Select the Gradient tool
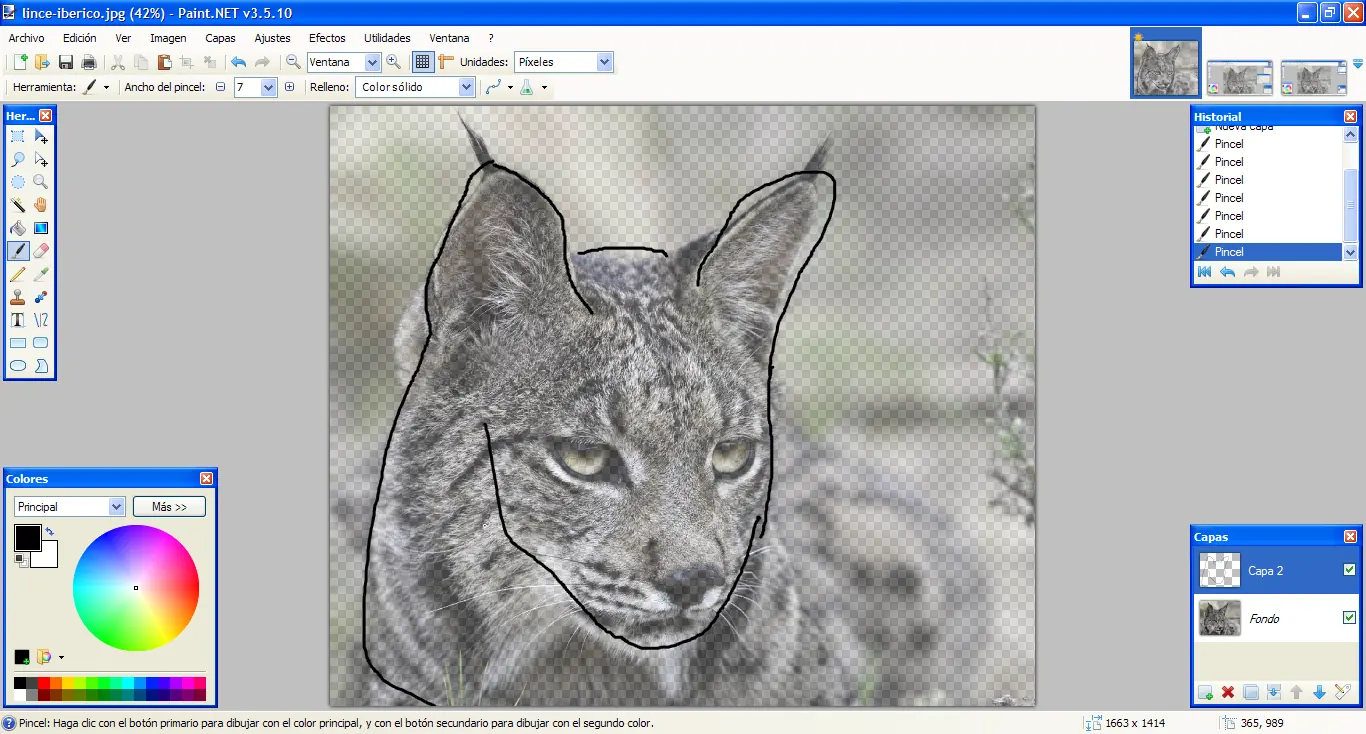Viewport: 1366px width, 734px height. pos(41,228)
